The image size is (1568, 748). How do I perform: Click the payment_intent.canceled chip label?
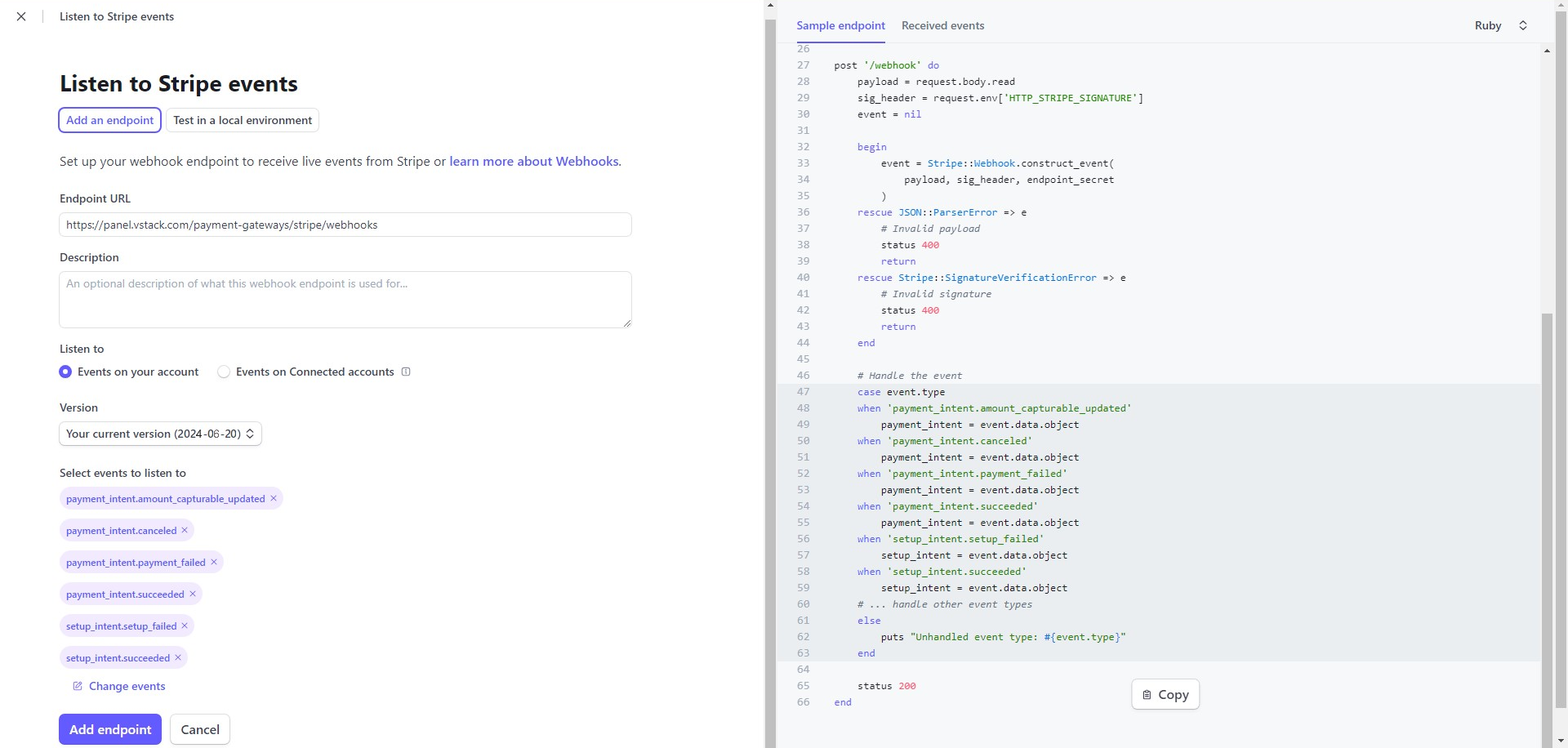pyautogui.click(x=121, y=531)
